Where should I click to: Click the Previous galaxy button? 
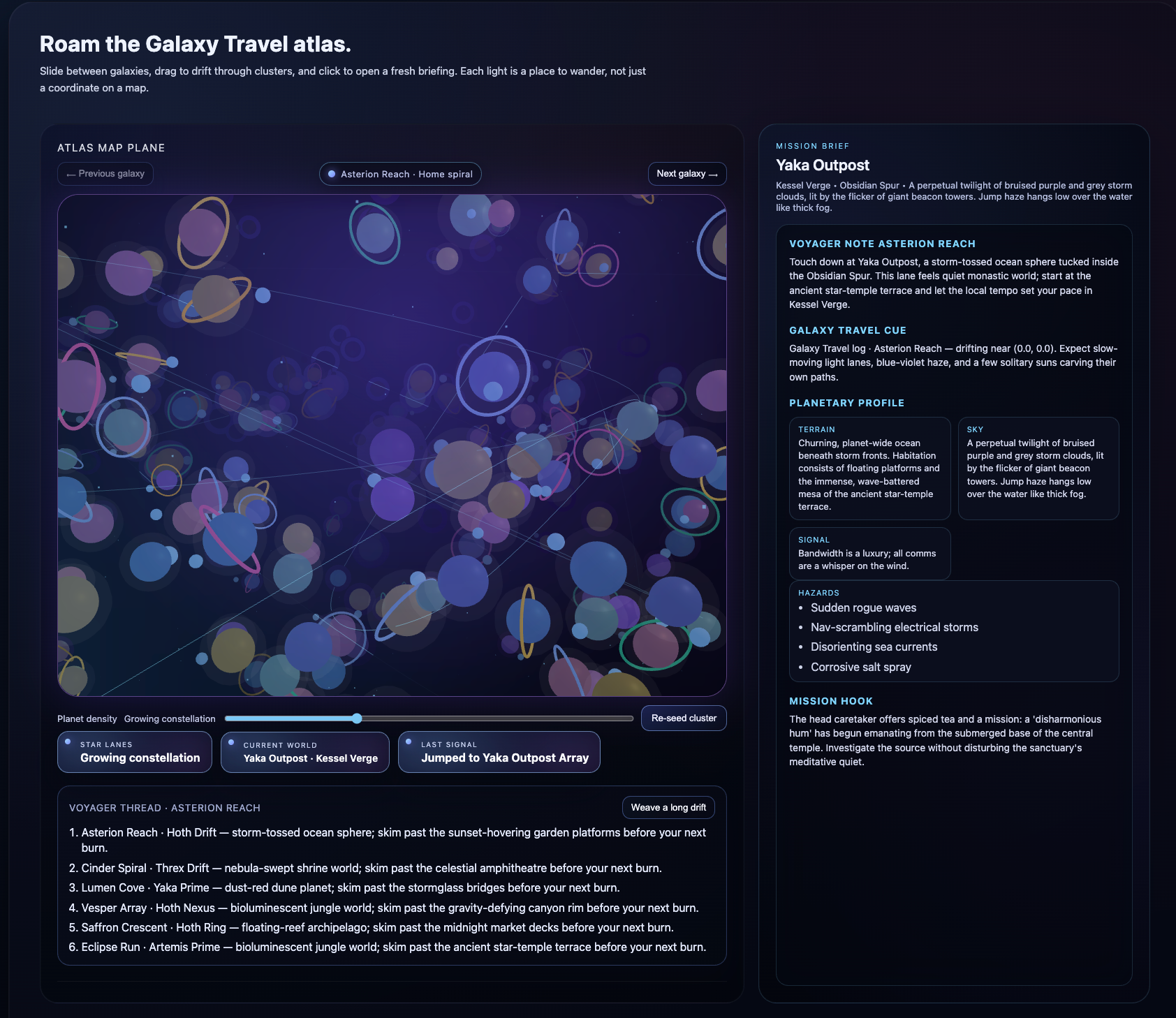(x=105, y=174)
